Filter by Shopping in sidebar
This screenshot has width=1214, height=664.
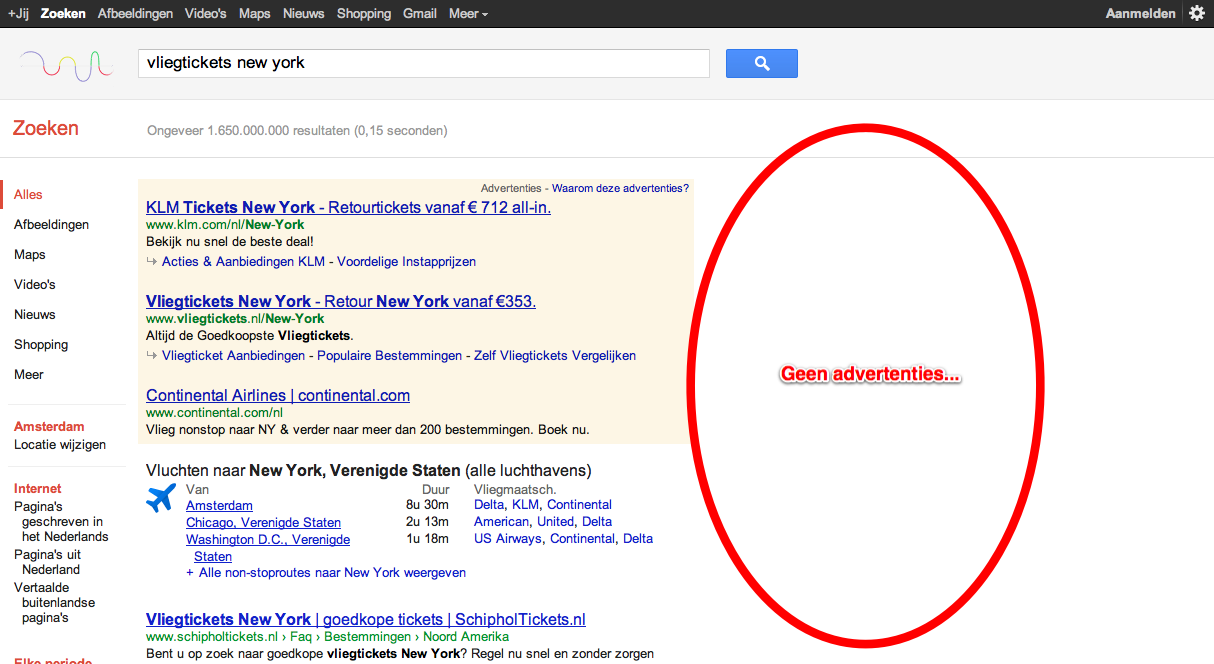pos(41,345)
